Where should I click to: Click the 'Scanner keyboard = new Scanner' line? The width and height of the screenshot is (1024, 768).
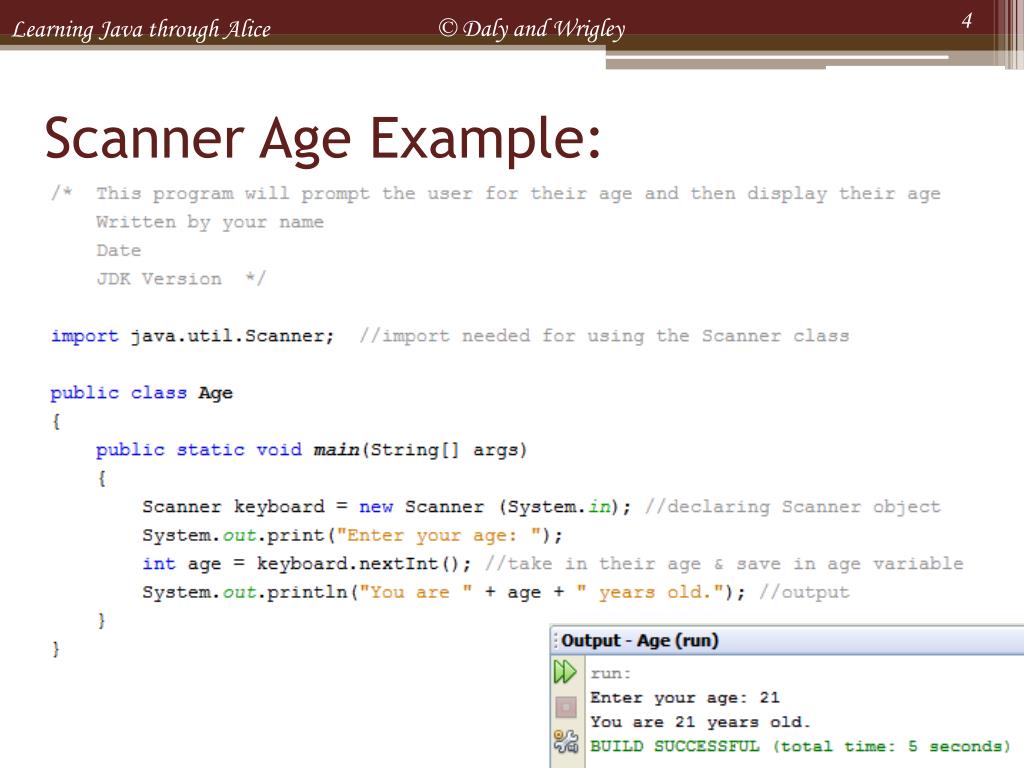tap(387, 507)
